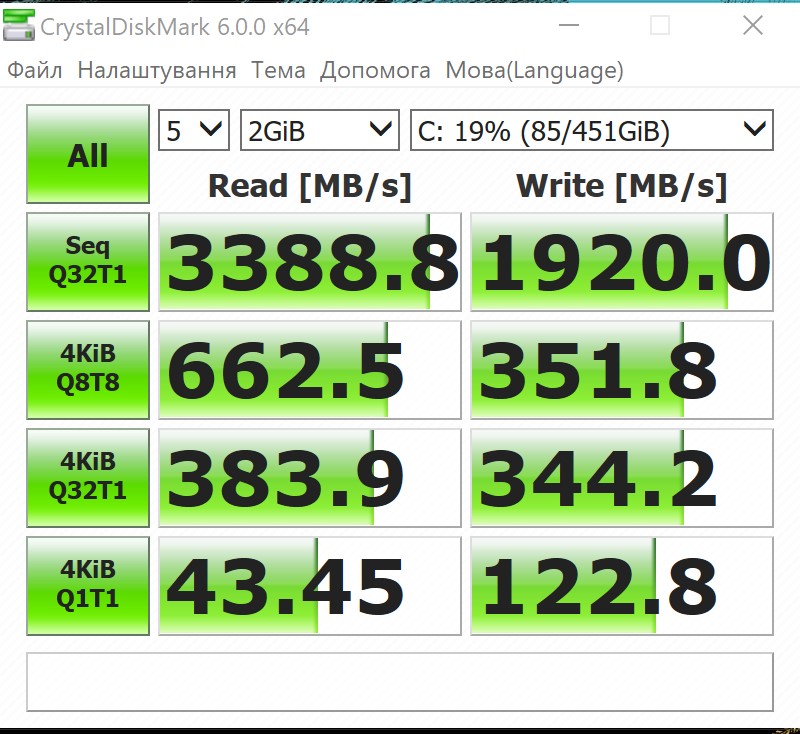The height and width of the screenshot is (734, 800).
Task: Click the 4KiB Q8T8 write result 351.8
Action: point(622,370)
